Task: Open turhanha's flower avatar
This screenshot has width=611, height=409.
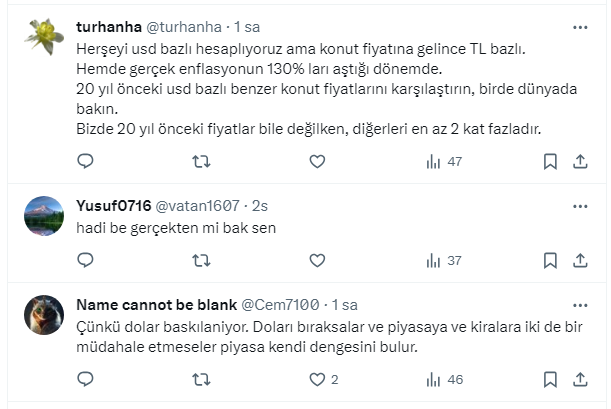Action: click(44, 37)
